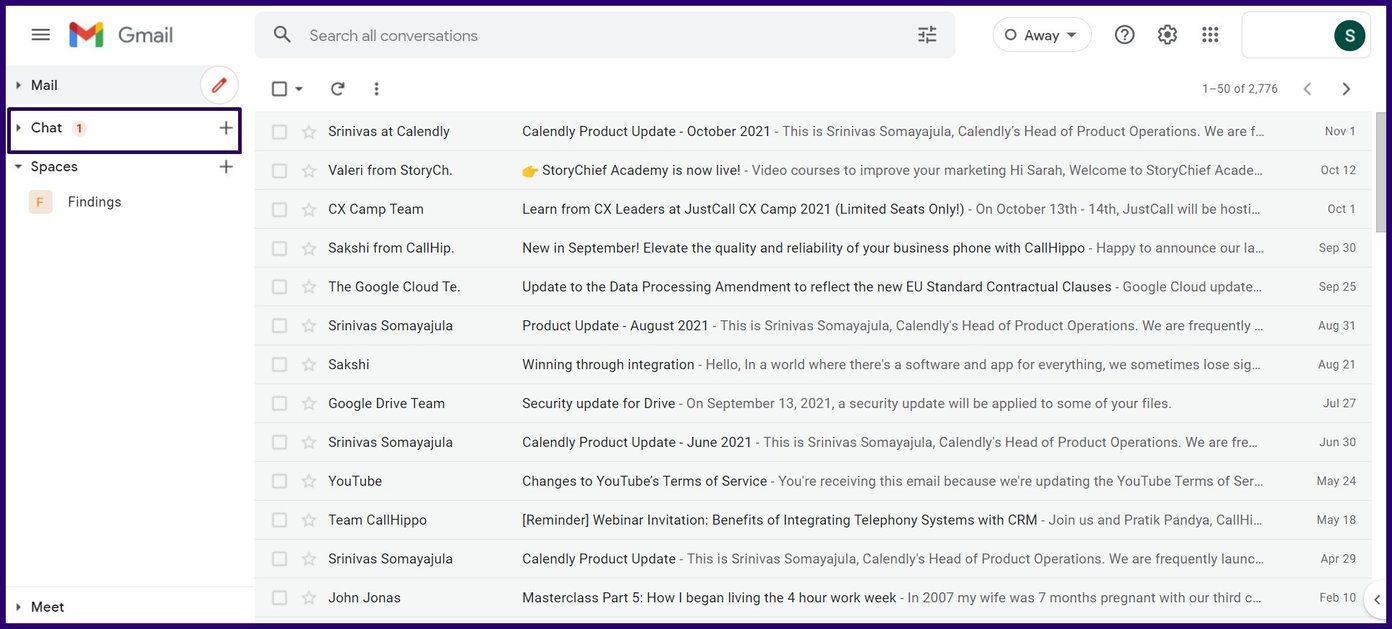Star the Google Drive Team email

(309, 404)
